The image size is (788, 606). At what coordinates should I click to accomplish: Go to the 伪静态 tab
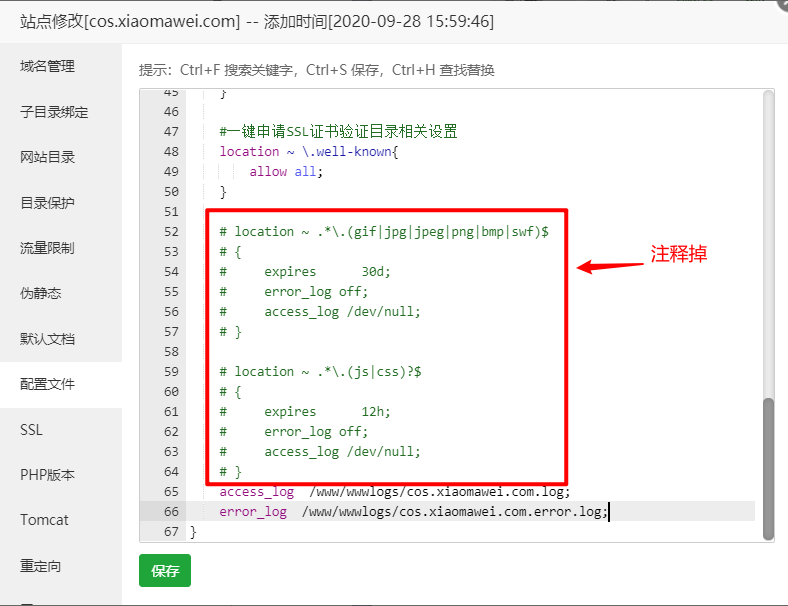(x=41, y=293)
